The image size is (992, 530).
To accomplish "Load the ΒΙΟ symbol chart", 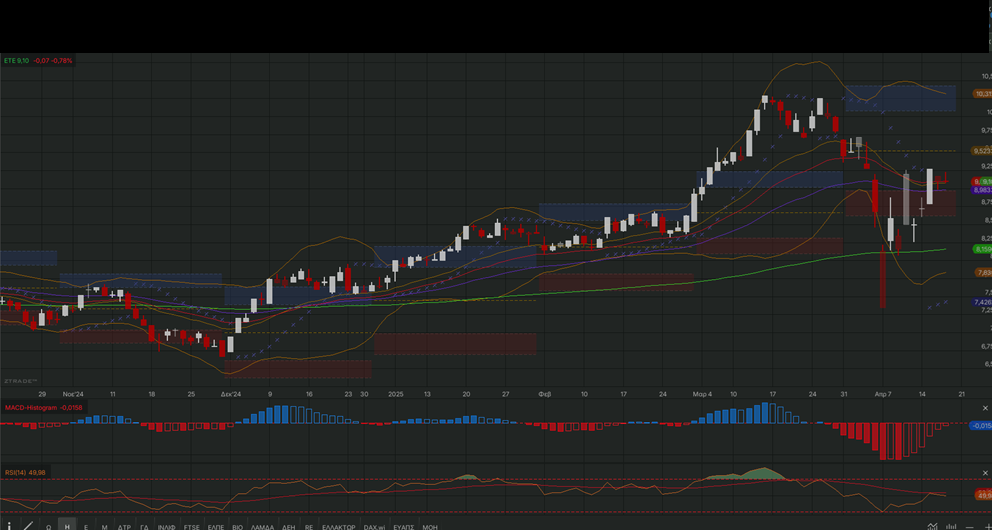I will pyautogui.click(x=237, y=527).
